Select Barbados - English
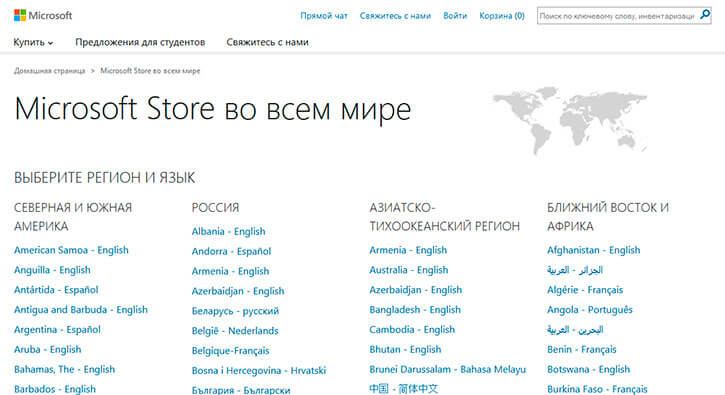Viewport: 725px width, 395px height. 55,389
